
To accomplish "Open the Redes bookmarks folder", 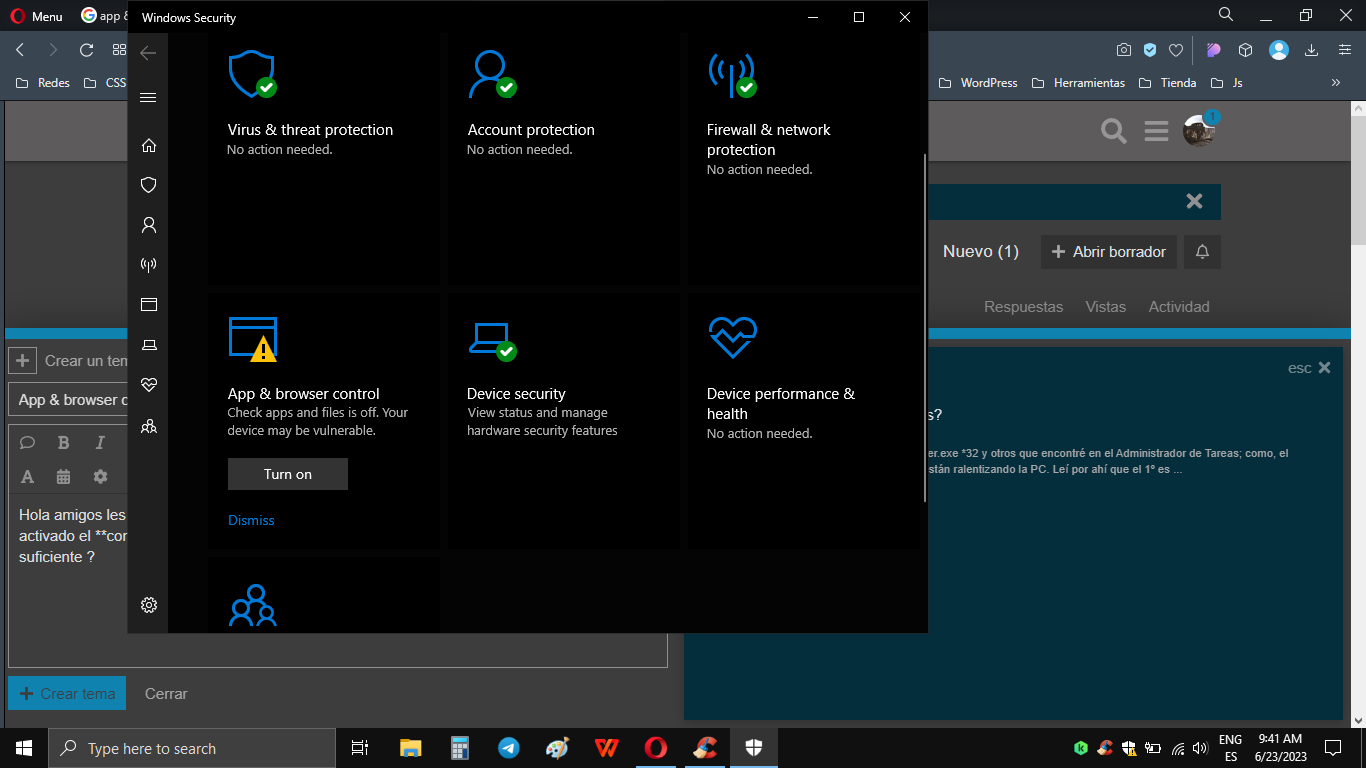I will click(43, 83).
